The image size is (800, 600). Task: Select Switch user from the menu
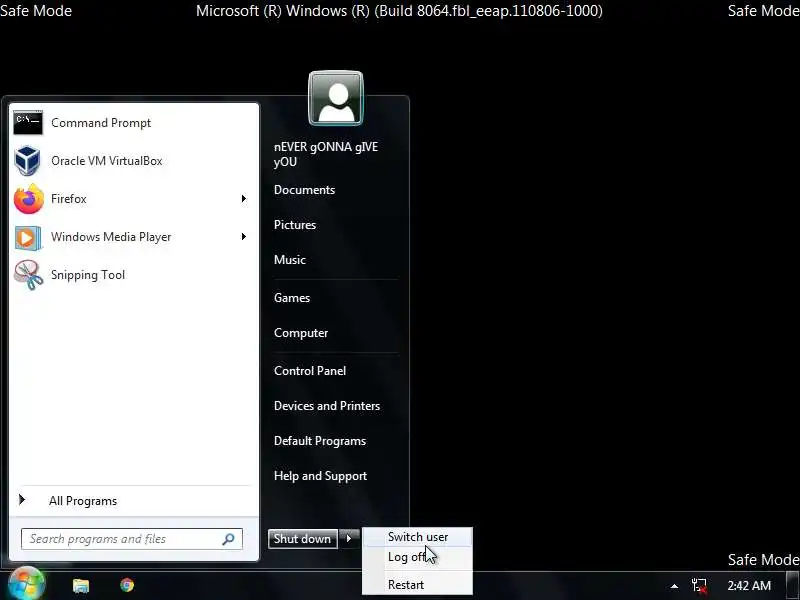(x=418, y=537)
